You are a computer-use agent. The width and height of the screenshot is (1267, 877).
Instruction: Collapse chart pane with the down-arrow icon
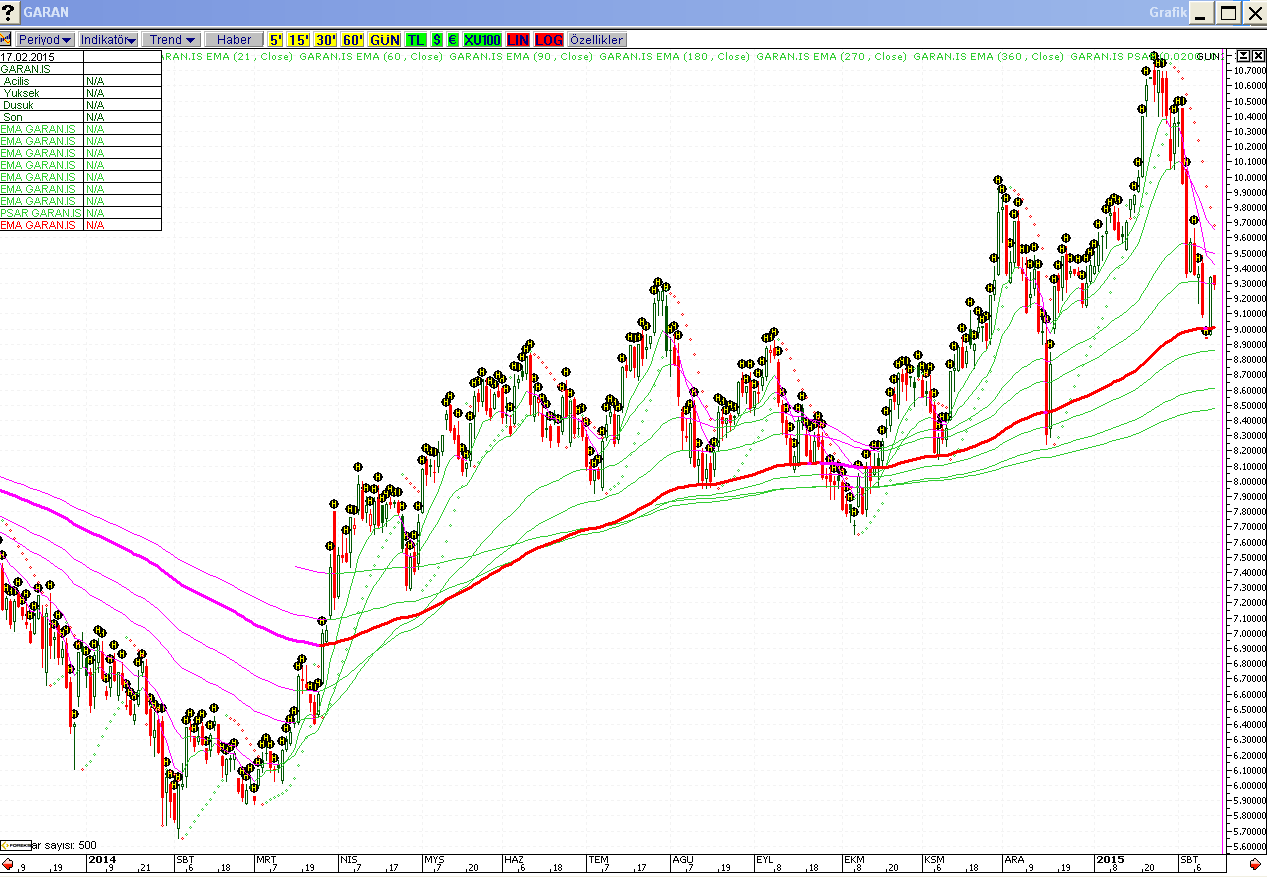point(1243,56)
